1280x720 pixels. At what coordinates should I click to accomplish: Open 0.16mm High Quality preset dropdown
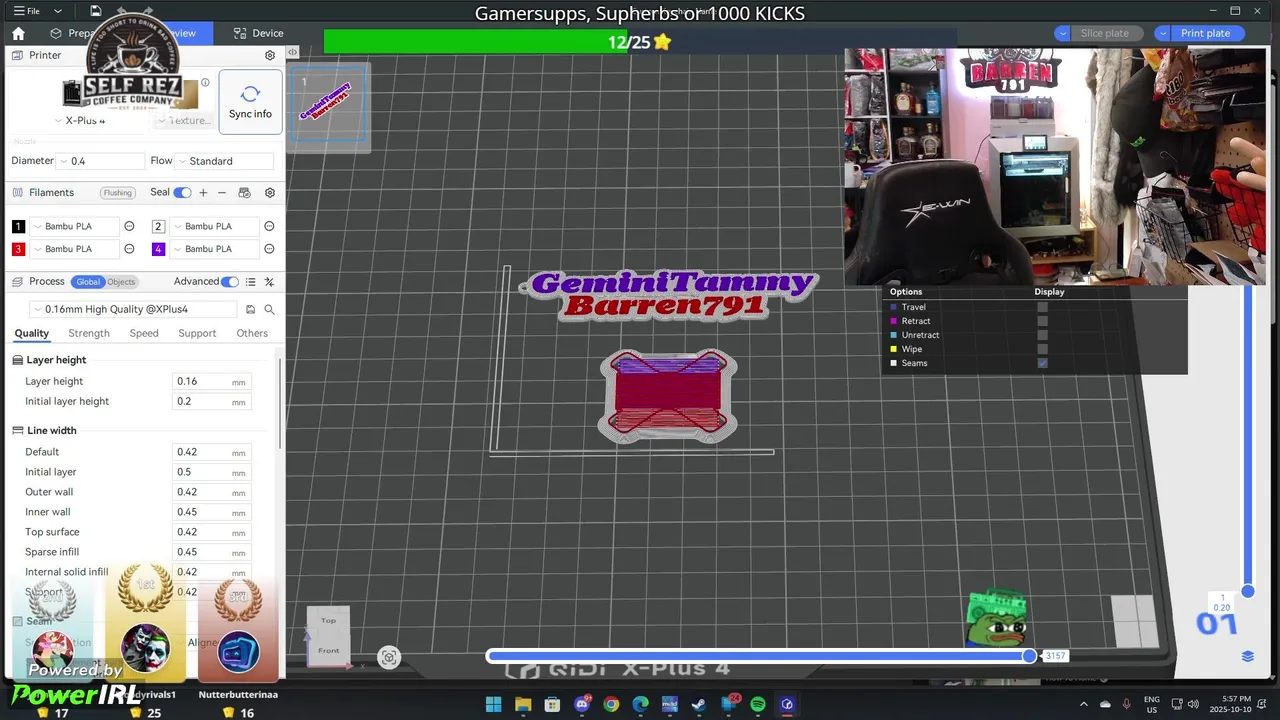point(133,310)
